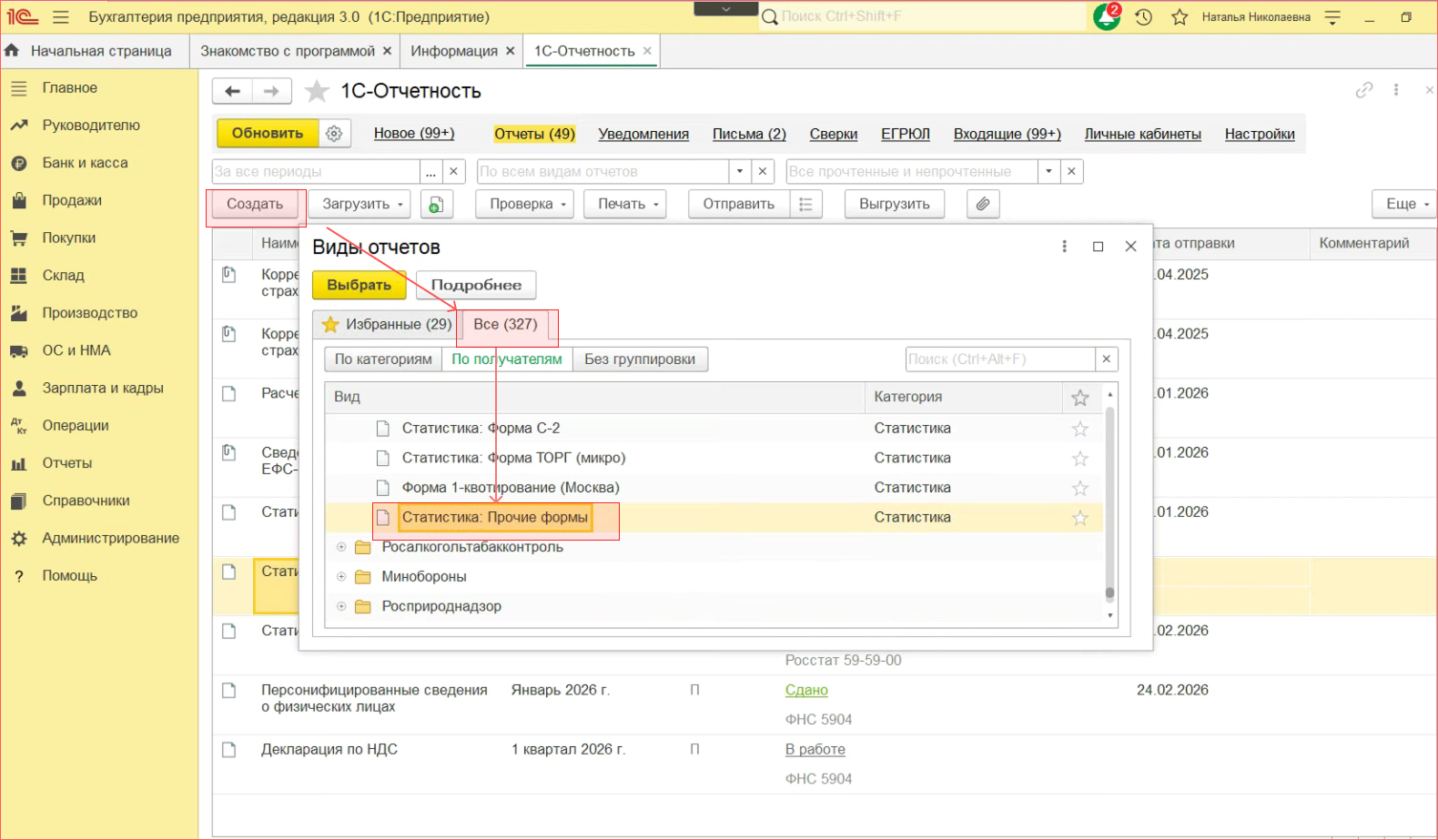1438x840 pixels.
Task: Go forward with the right arrow
Action: (271, 91)
